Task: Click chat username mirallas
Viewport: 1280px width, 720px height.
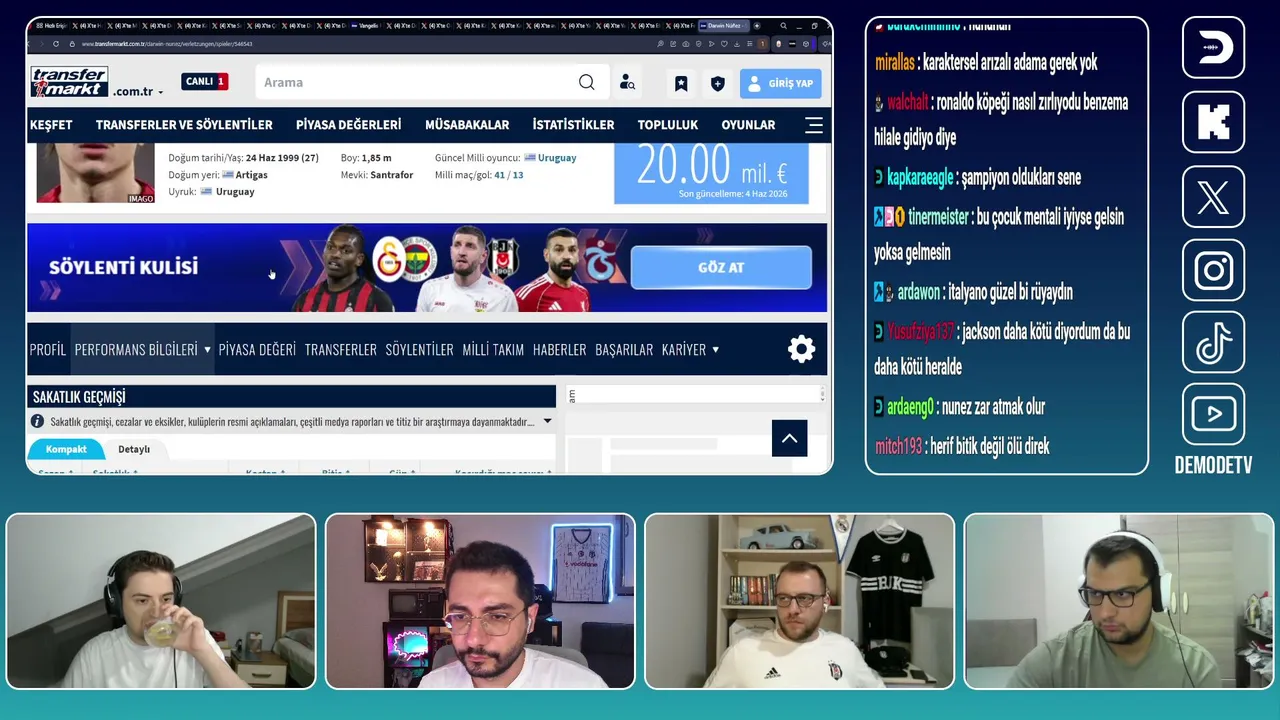Action: tap(895, 62)
